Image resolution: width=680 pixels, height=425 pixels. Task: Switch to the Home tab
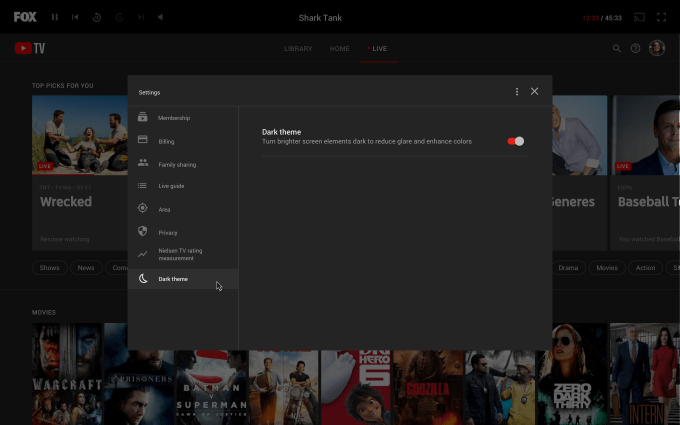click(x=340, y=48)
